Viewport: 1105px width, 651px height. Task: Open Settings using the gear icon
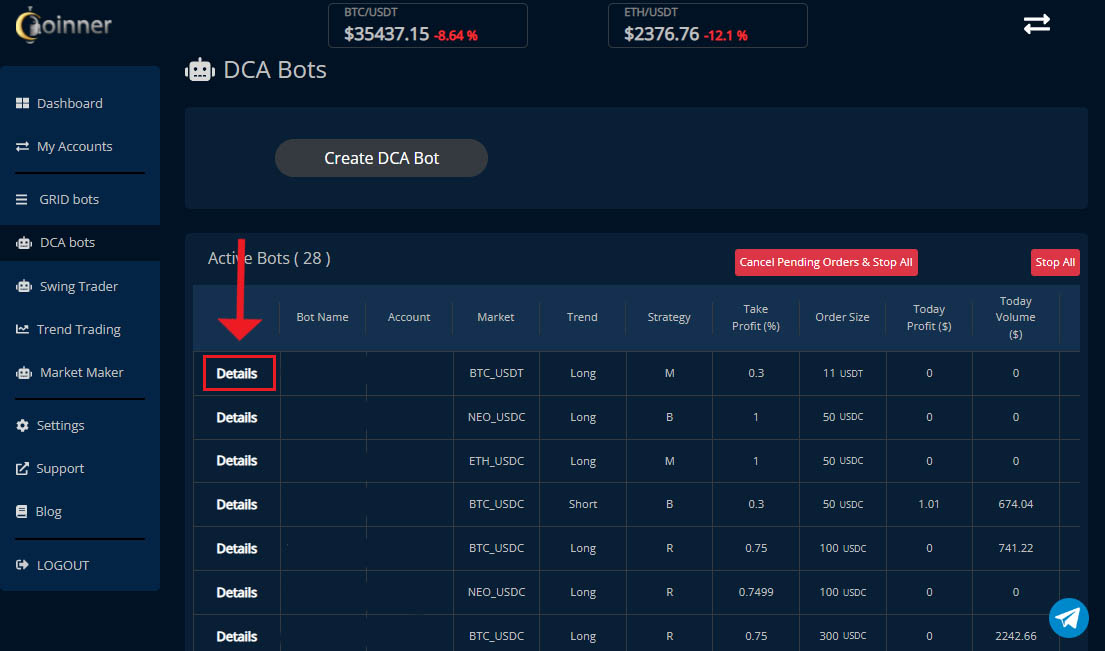(20, 425)
